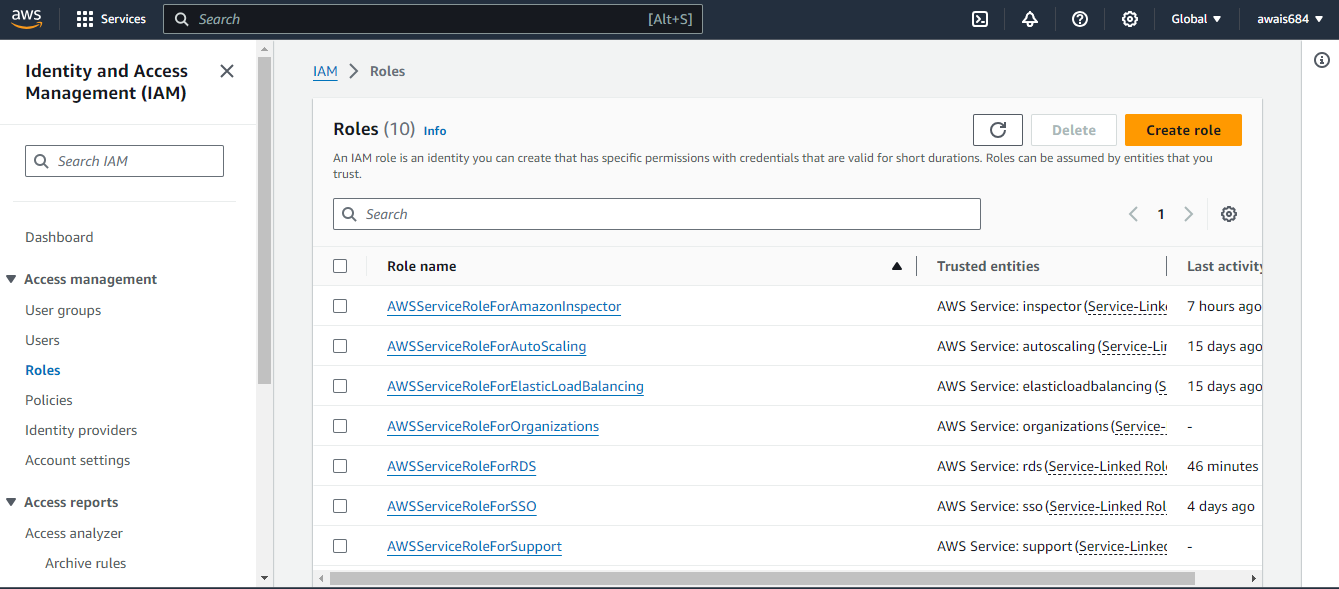Open the AWS support help icon
The image size is (1339, 589).
[x=1080, y=19]
